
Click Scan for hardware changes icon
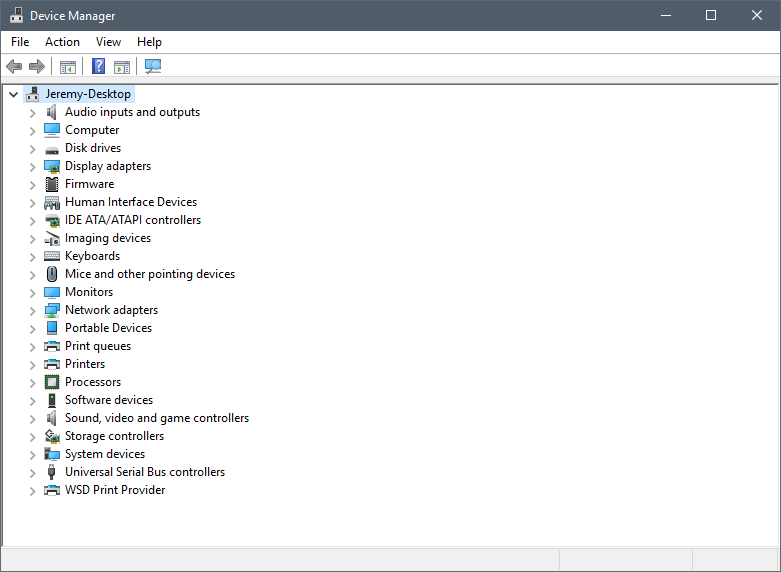153,66
